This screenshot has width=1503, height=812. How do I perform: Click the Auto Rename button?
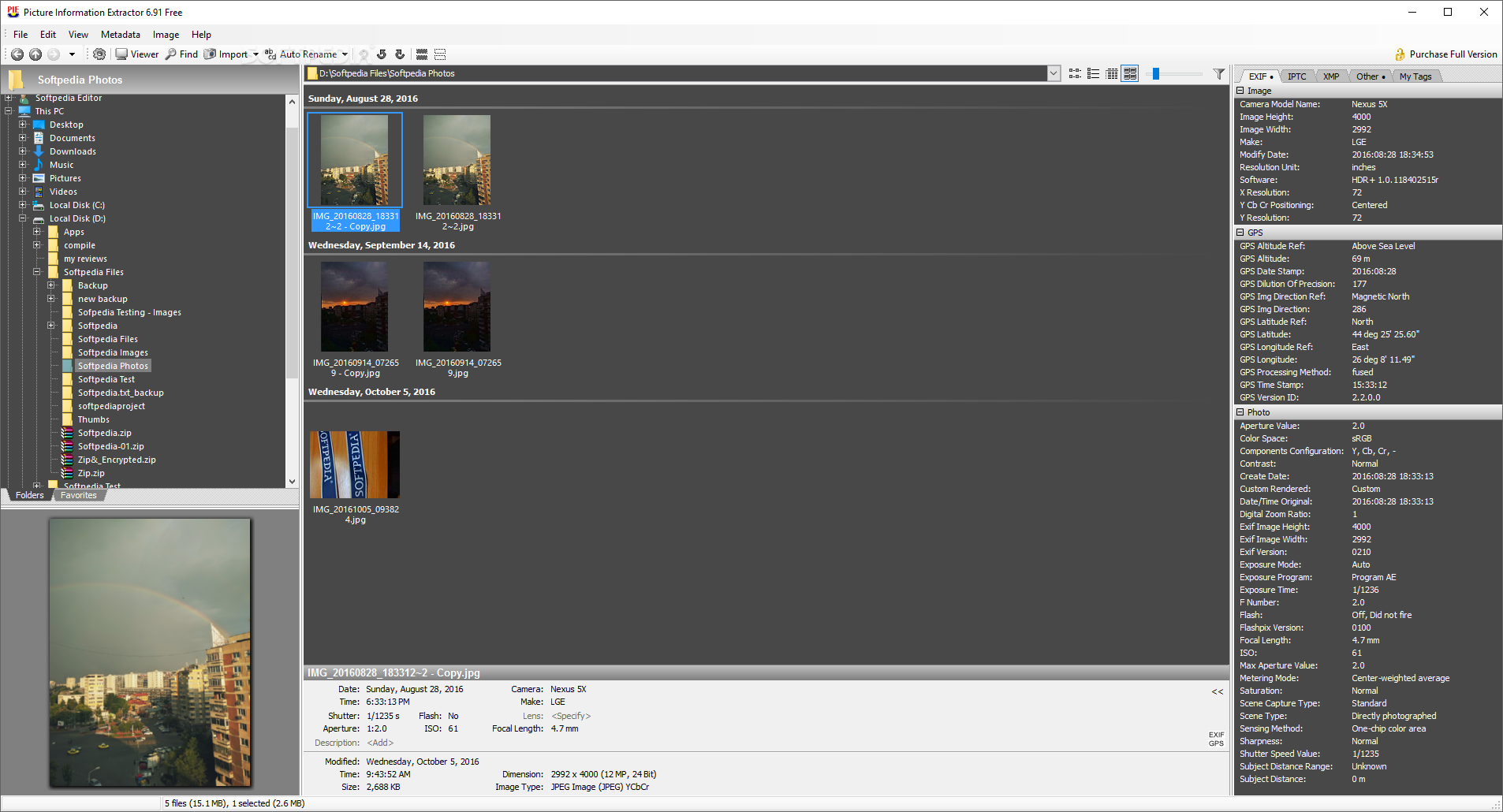click(300, 54)
